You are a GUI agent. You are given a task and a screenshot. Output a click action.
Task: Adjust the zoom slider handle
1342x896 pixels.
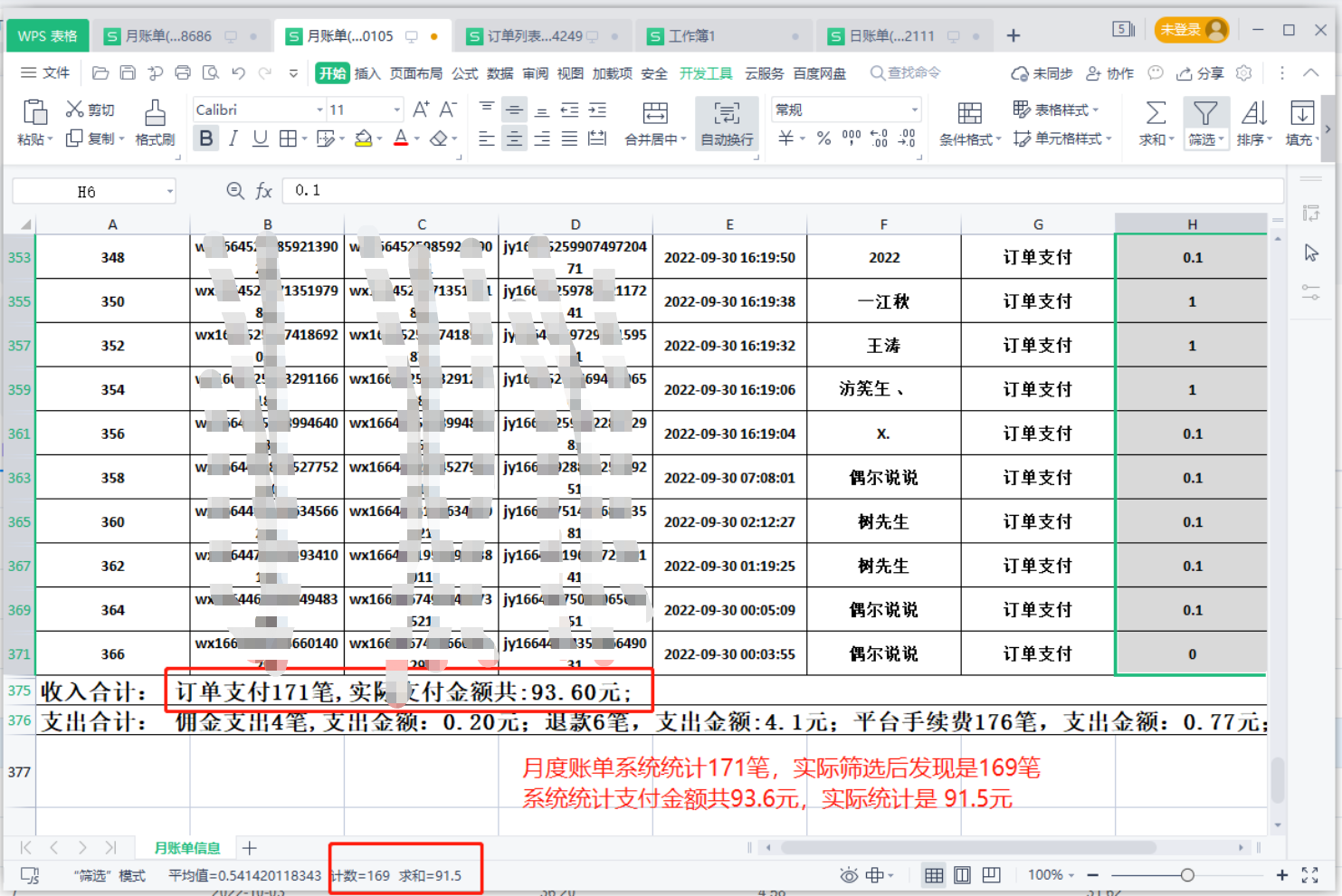point(1187,875)
